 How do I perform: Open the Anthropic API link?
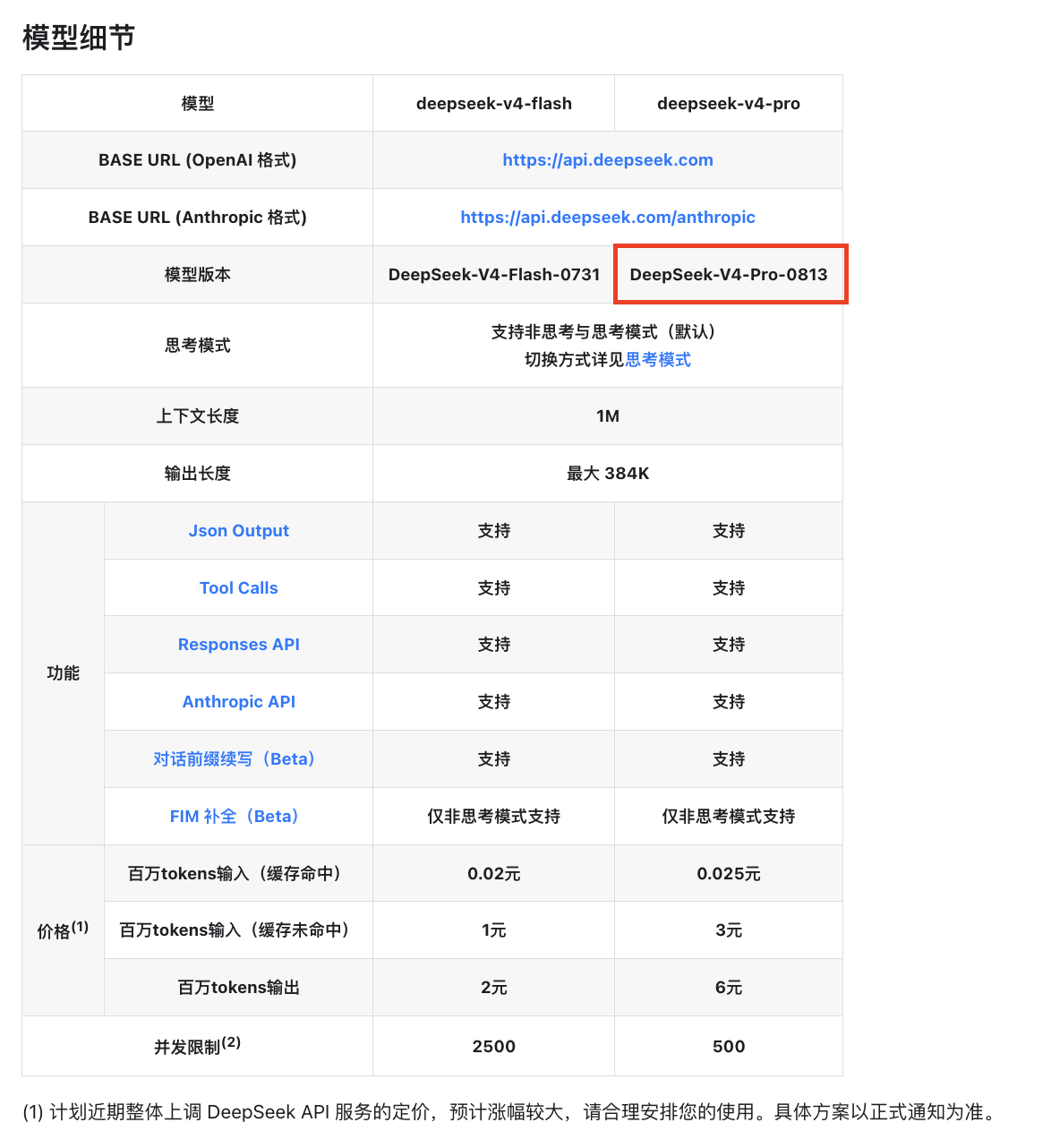[x=239, y=702]
